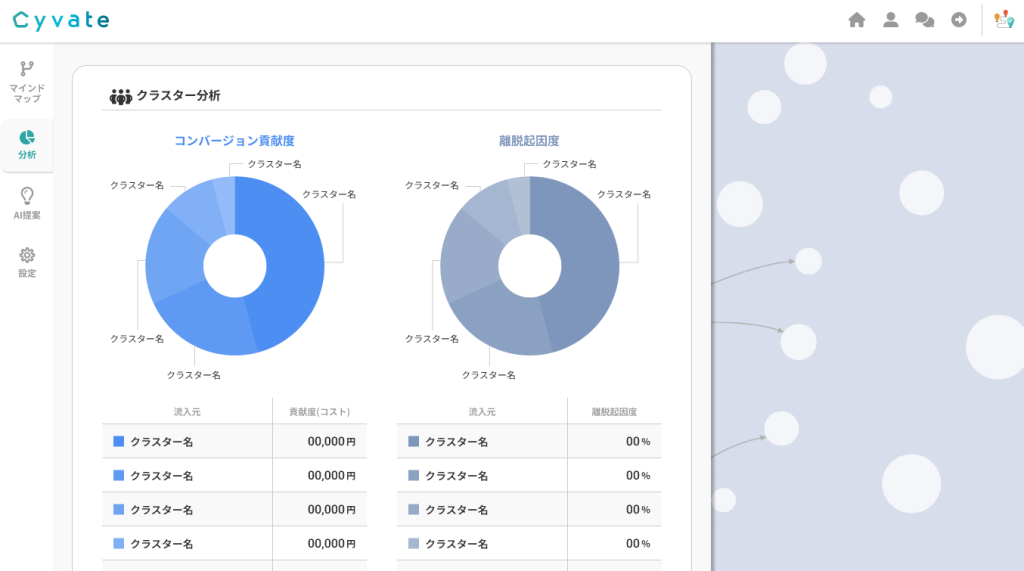1024x571 pixels.
Task: Click the 離脱起因度 chart title above the gray donut
Action: (x=529, y=141)
